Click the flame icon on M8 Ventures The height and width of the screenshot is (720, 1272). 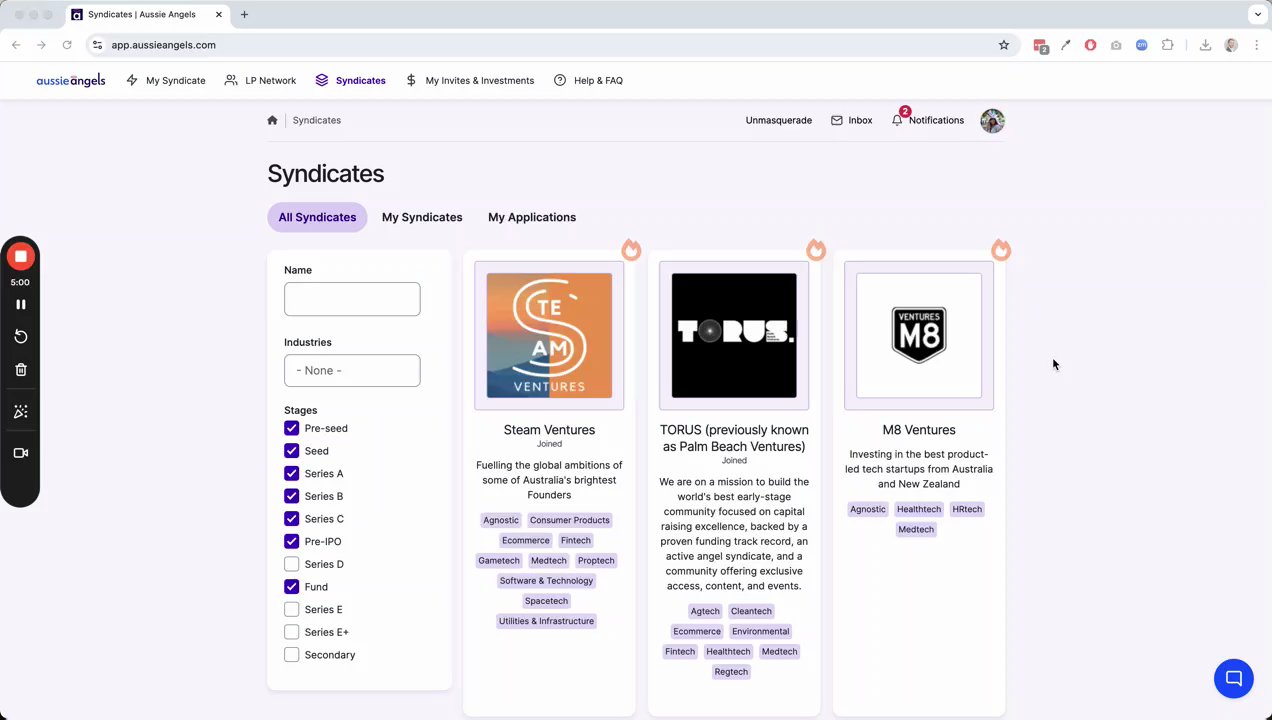(x=1001, y=249)
